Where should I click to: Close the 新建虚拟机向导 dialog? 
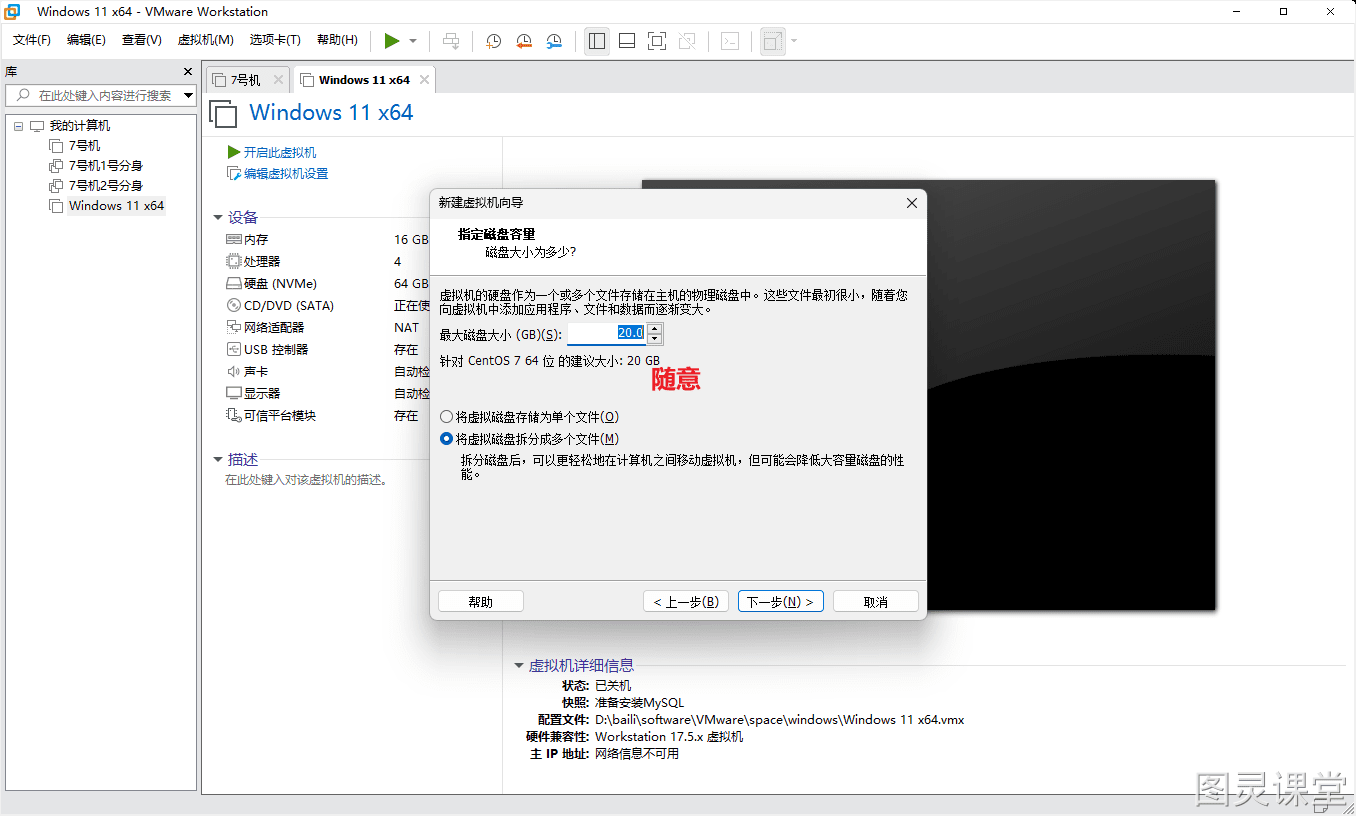click(911, 203)
